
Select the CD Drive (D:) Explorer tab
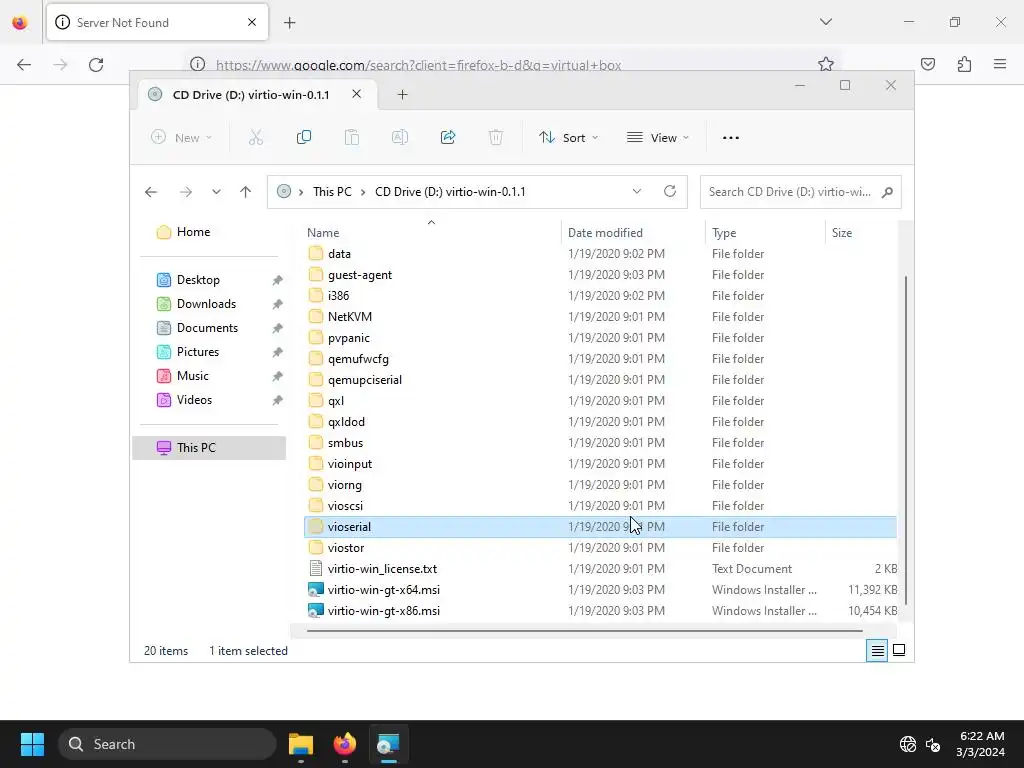click(258, 95)
